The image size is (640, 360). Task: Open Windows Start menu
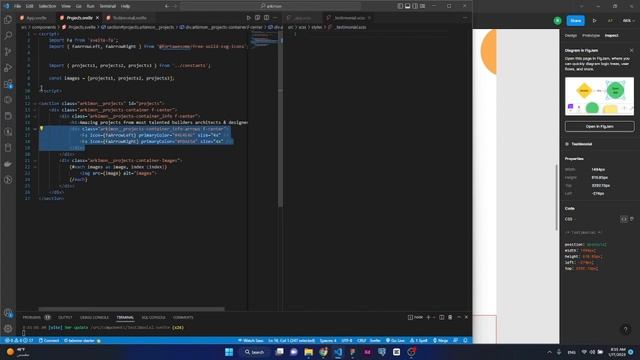[229, 352]
